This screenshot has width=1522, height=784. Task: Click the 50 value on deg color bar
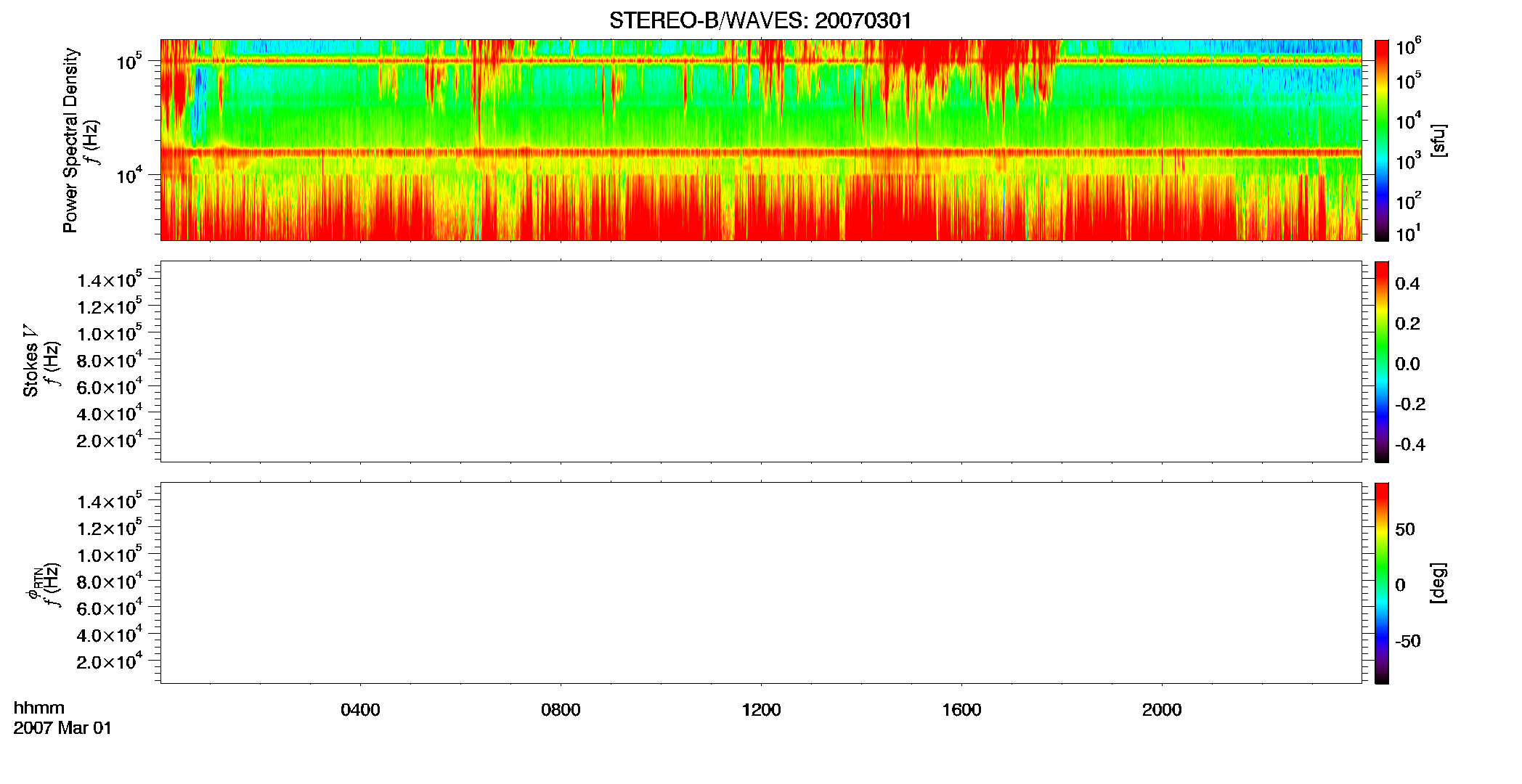1405,529
